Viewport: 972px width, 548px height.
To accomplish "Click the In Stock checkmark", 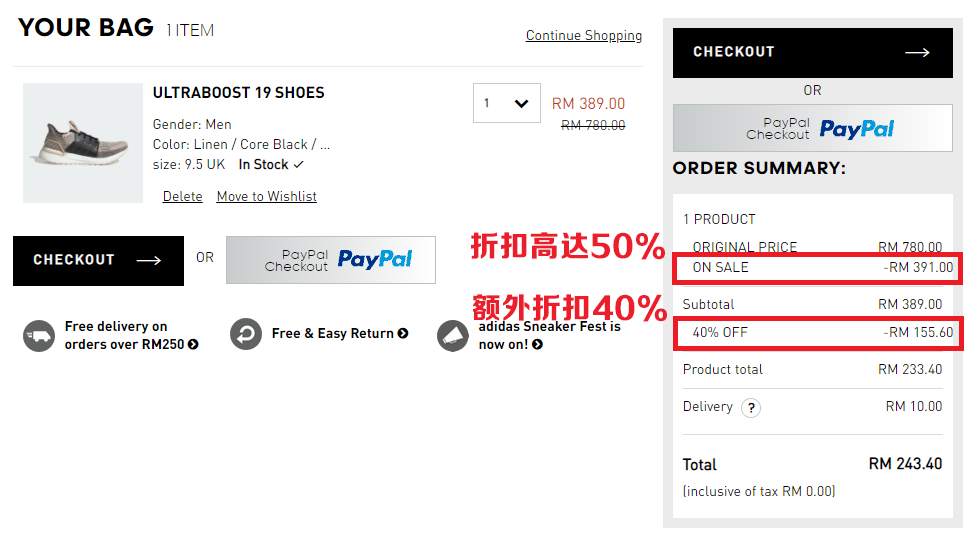I will pyautogui.click(x=298, y=165).
